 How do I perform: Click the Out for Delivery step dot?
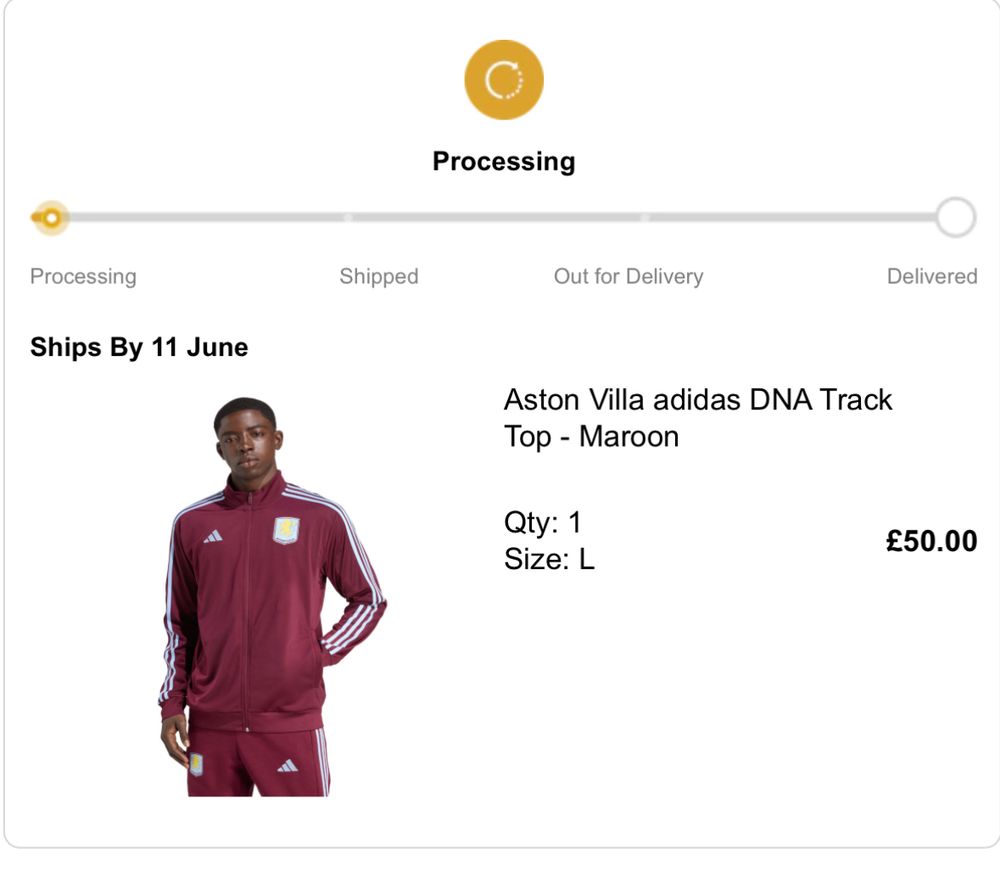click(645, 217)
